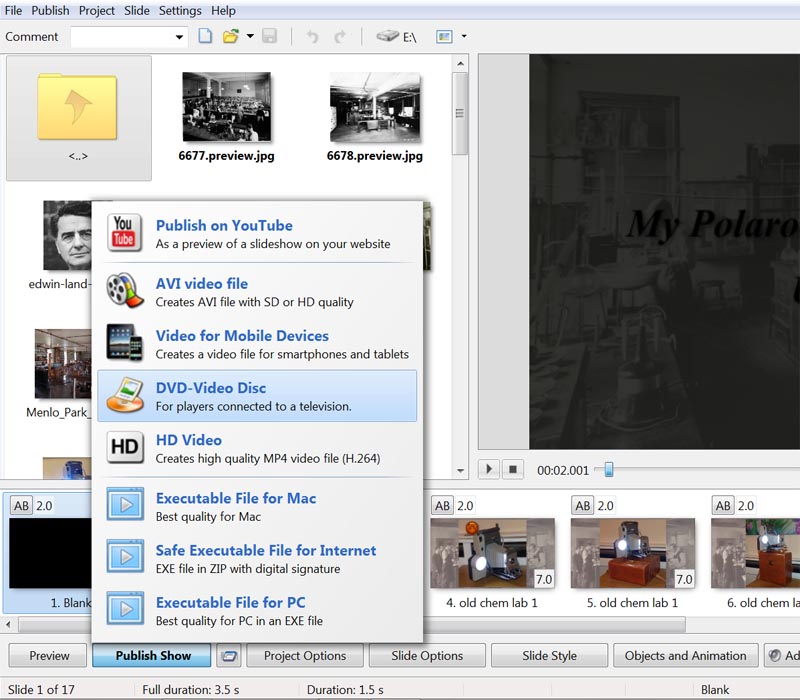
Task: Click the open folder icon in toolbar
Action: (x=231, y=37)
